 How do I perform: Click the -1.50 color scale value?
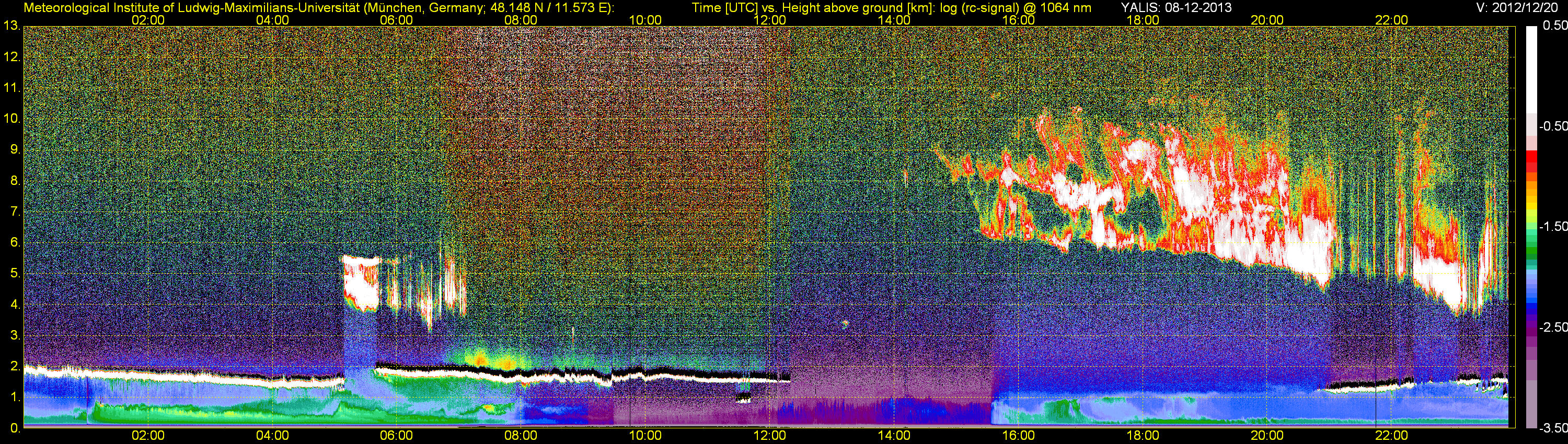coord(1553,226)
